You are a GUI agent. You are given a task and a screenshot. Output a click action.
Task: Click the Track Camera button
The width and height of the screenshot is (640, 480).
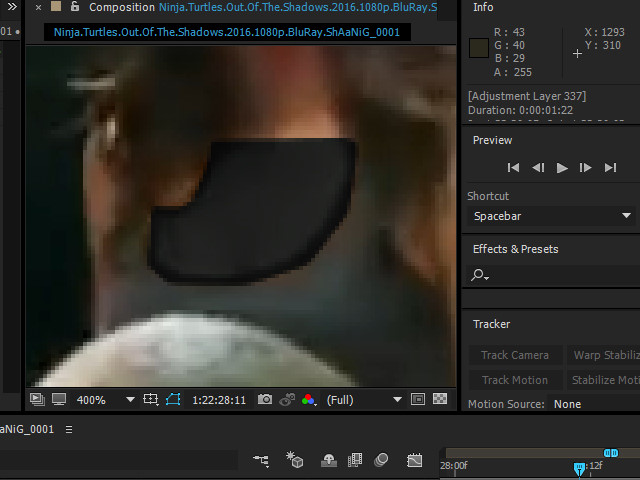515,355
